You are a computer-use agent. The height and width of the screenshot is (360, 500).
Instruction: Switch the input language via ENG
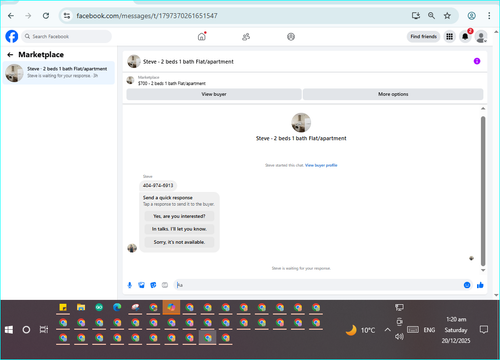tap(429, 330)
